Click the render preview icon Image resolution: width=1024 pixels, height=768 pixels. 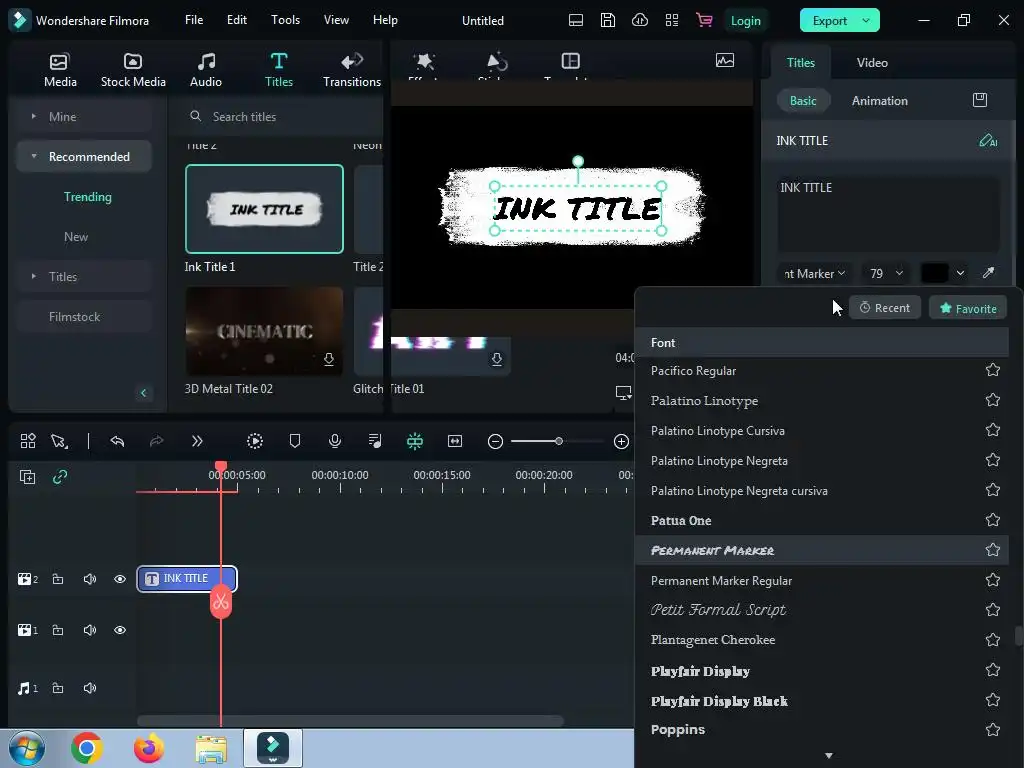[255, 441]
